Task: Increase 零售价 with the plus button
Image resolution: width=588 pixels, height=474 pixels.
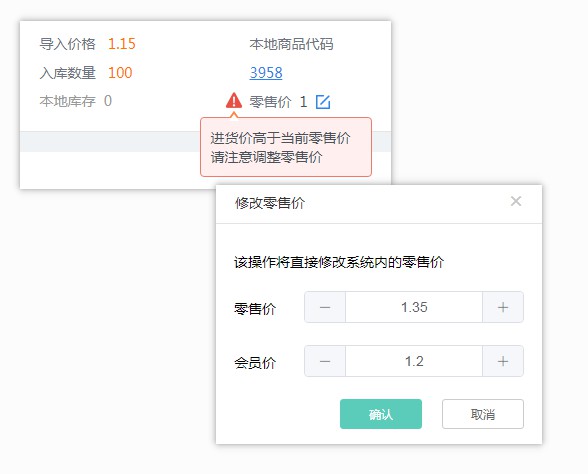Action: click(503, 307)
